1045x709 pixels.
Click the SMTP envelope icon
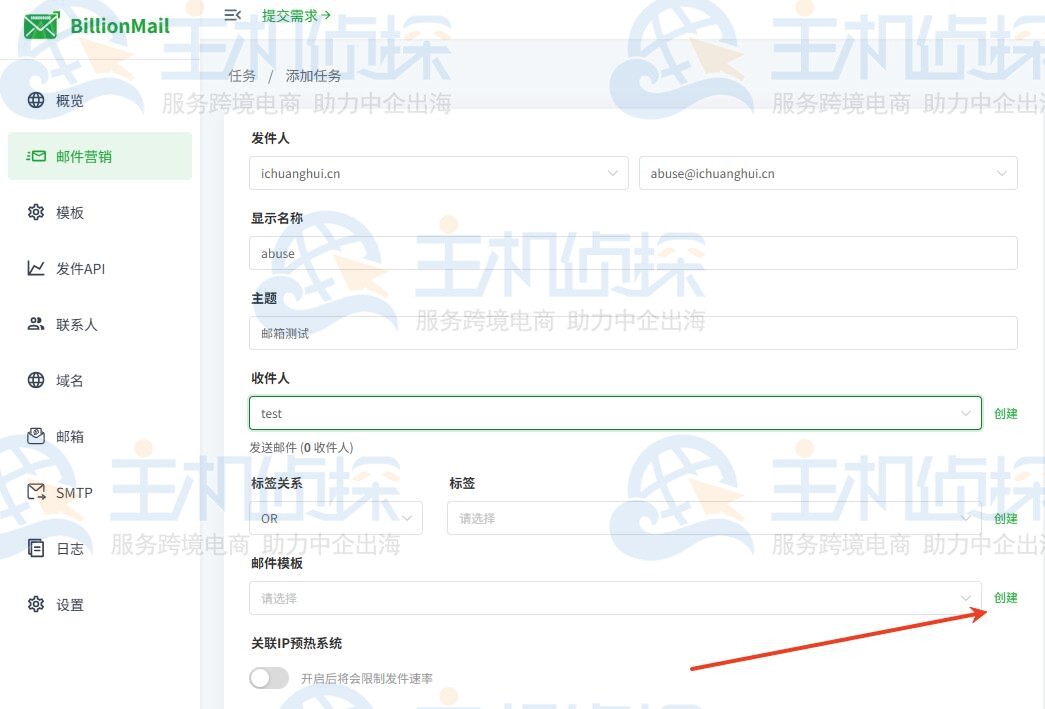coord(37,492)
